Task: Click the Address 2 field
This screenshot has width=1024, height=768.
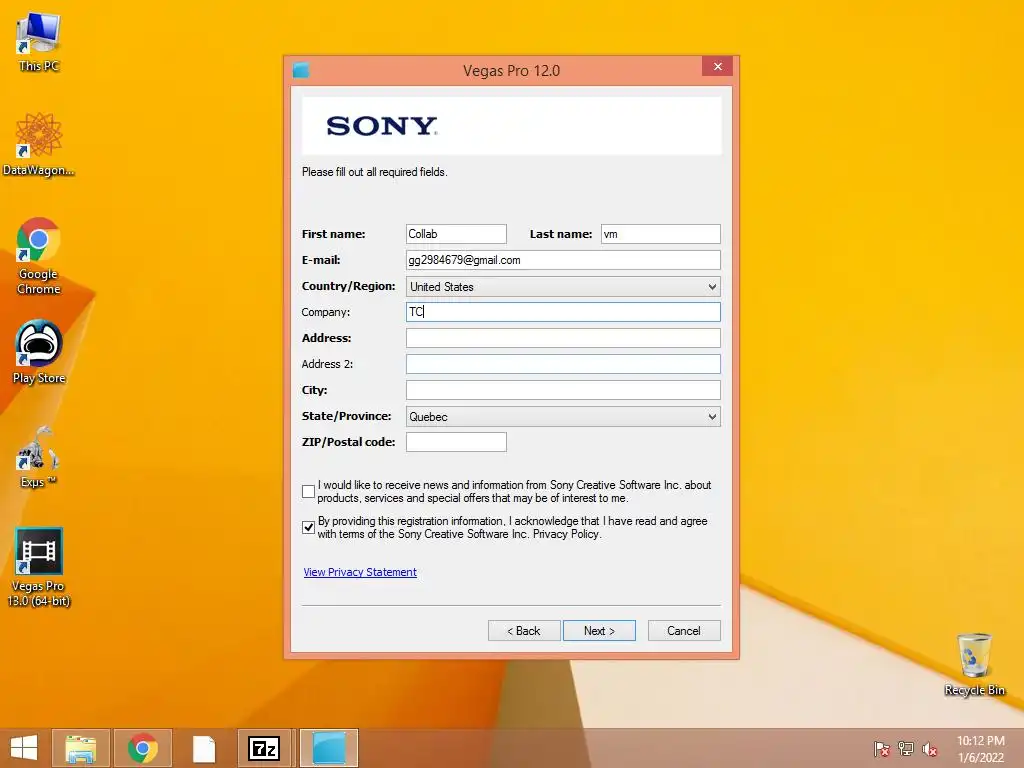Action: [563, 364]
